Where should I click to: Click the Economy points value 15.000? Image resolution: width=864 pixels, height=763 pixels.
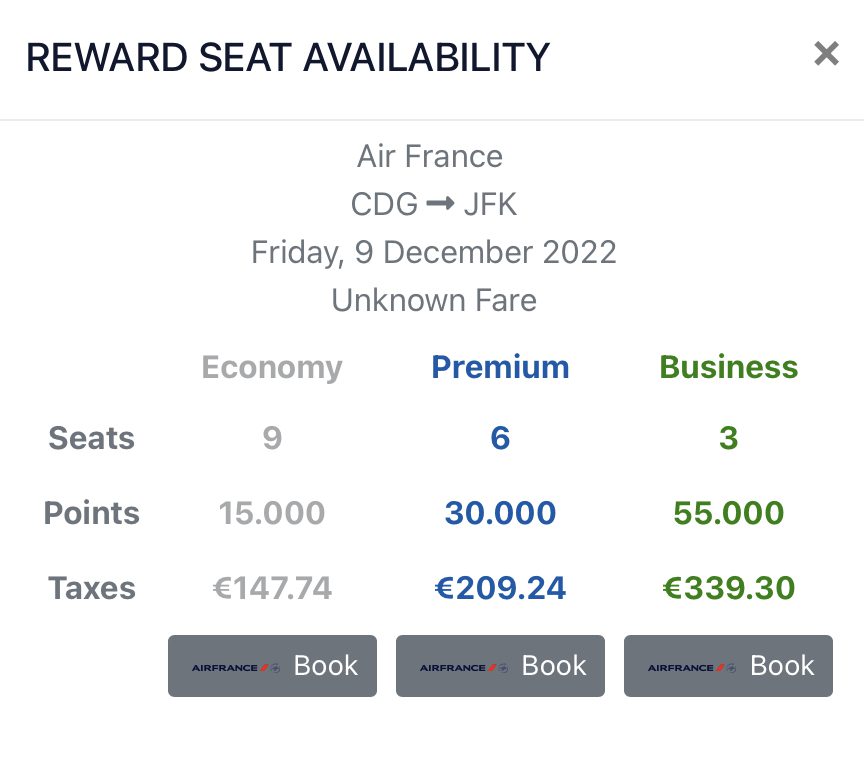pyautogui.click(x=272, y=513)
